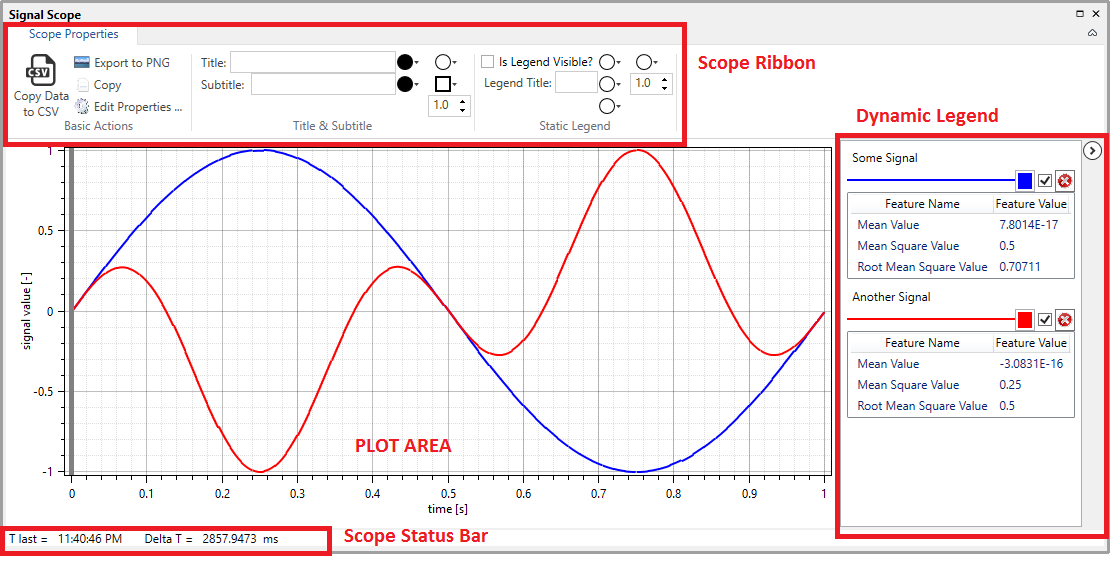This screenshot has width=1111, height=583.
Task: Click the Copy icon in Basic Actions
Action: (x=82, y=85)
